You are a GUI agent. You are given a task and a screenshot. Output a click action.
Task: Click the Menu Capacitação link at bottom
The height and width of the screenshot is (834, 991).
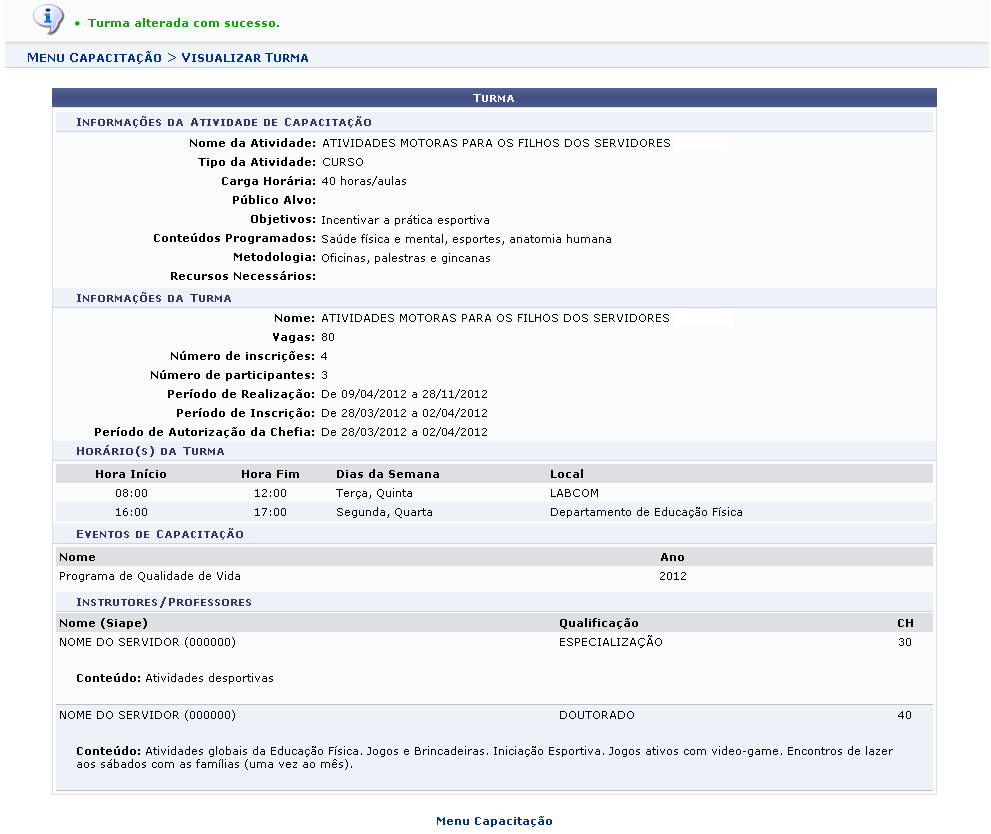[494, 821]
